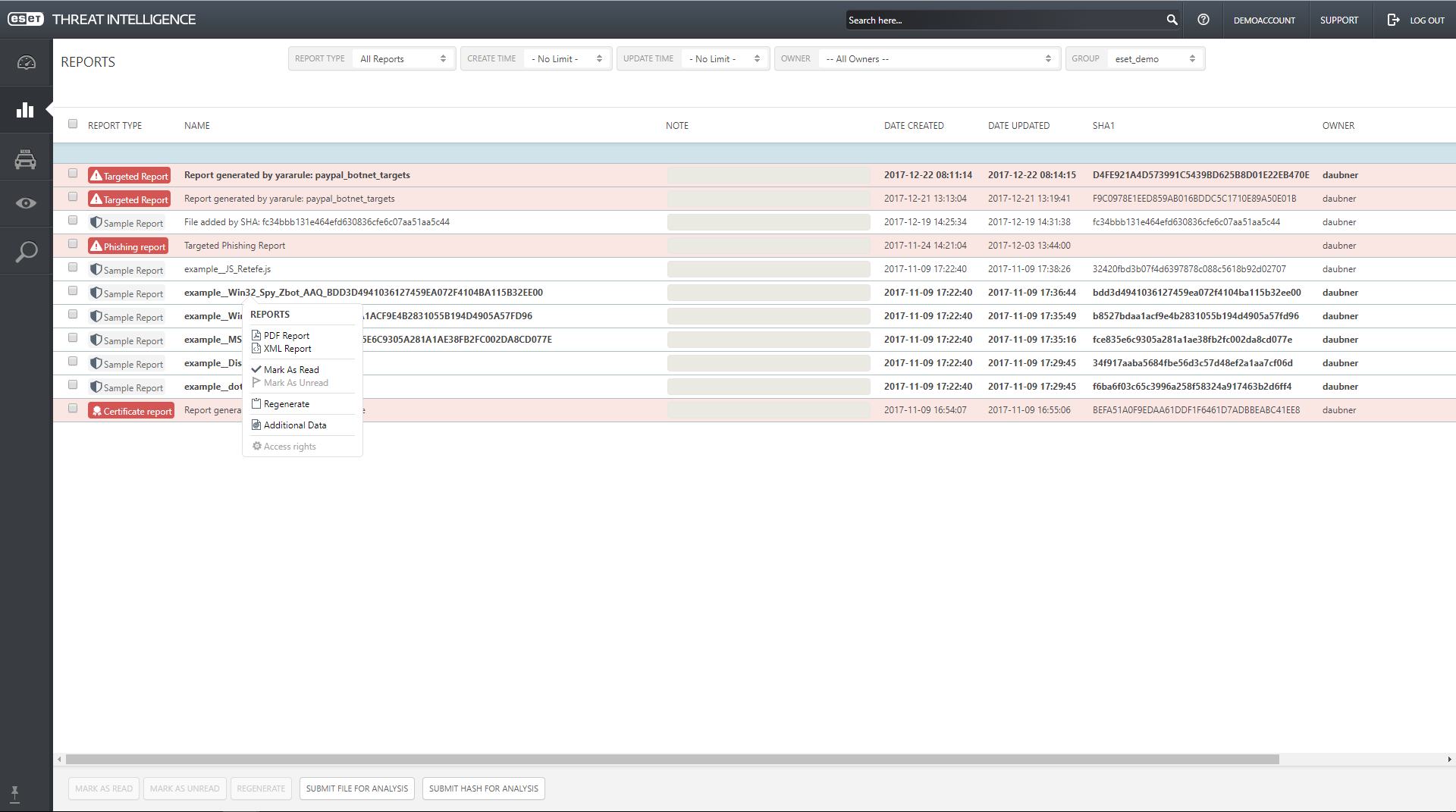Viewport: 1456px width, 812px height.
Task: Open the Report Type dropdown
Action: click(x=403, y=59)
